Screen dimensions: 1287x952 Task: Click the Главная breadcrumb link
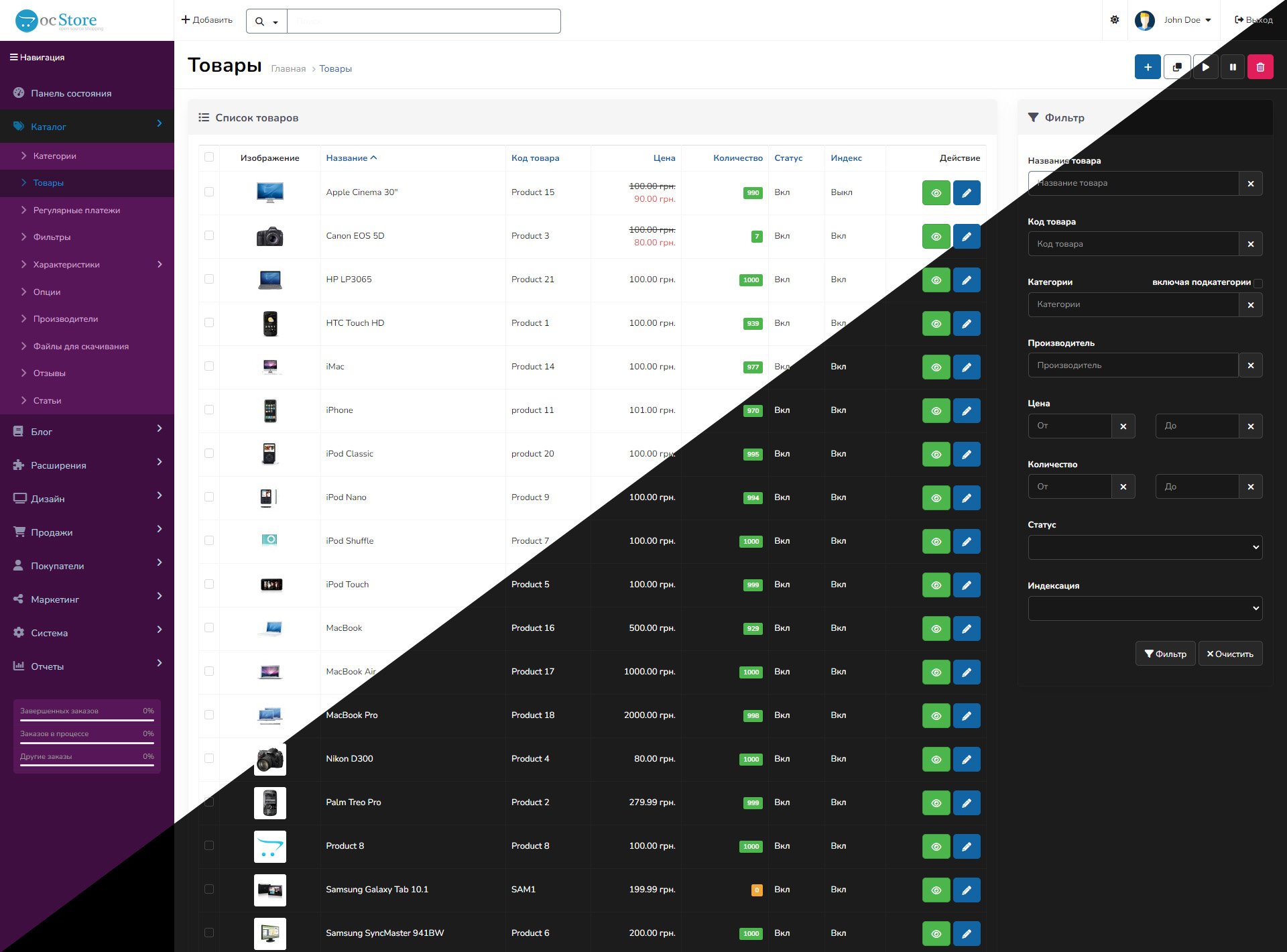click(x=288, y=68)
